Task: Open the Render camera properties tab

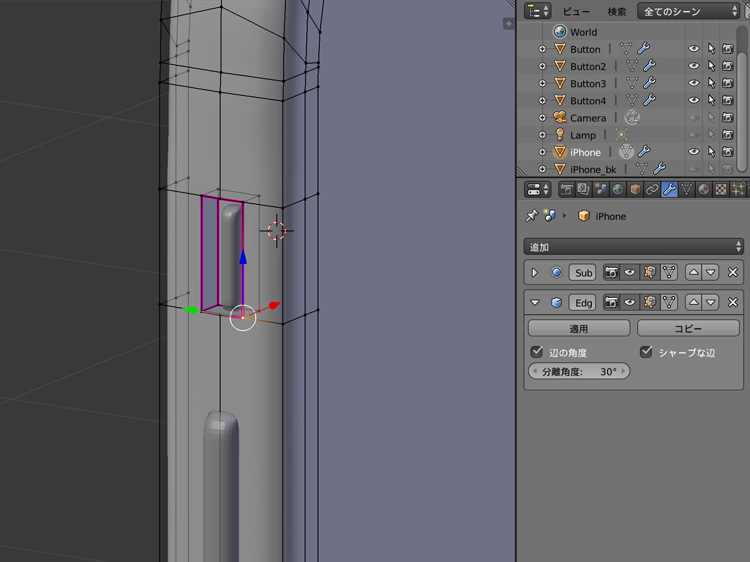Action: 567,189
